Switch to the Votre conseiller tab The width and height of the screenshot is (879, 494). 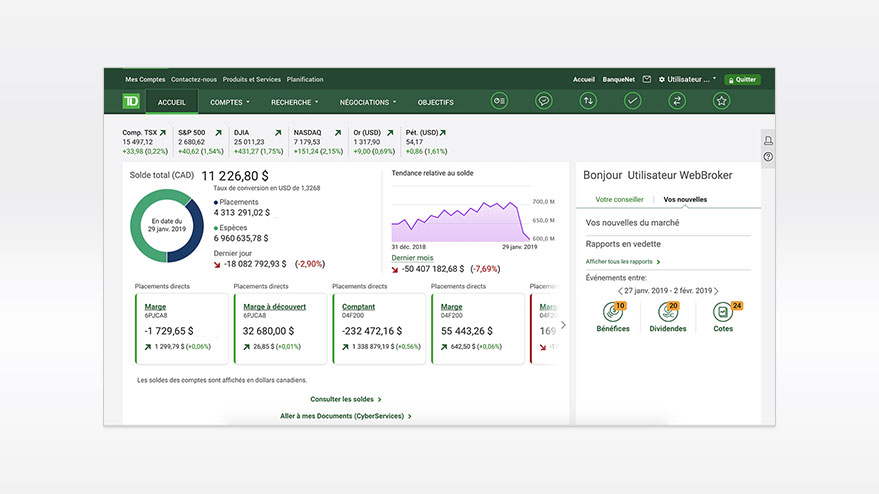(x=619, y=200)
